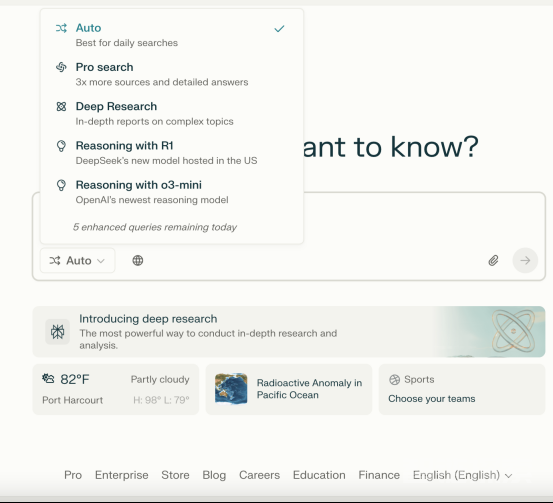Collapse the Auto mode dropdown button
Image resolution: width=553 pixels, height=503 pixels.
coord(77,261)
